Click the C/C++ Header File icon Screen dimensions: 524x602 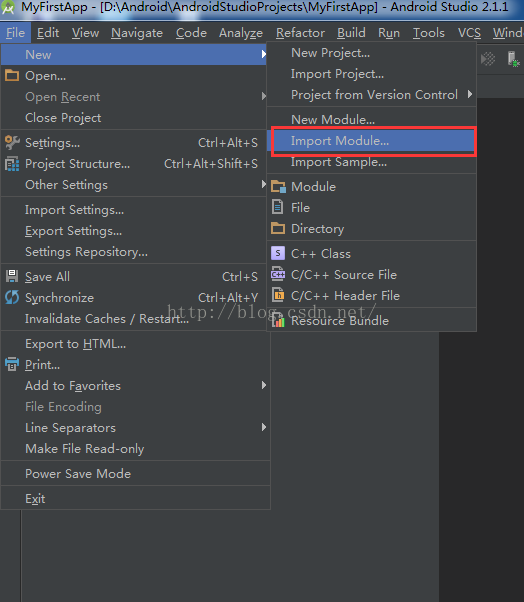click(278, 295)
